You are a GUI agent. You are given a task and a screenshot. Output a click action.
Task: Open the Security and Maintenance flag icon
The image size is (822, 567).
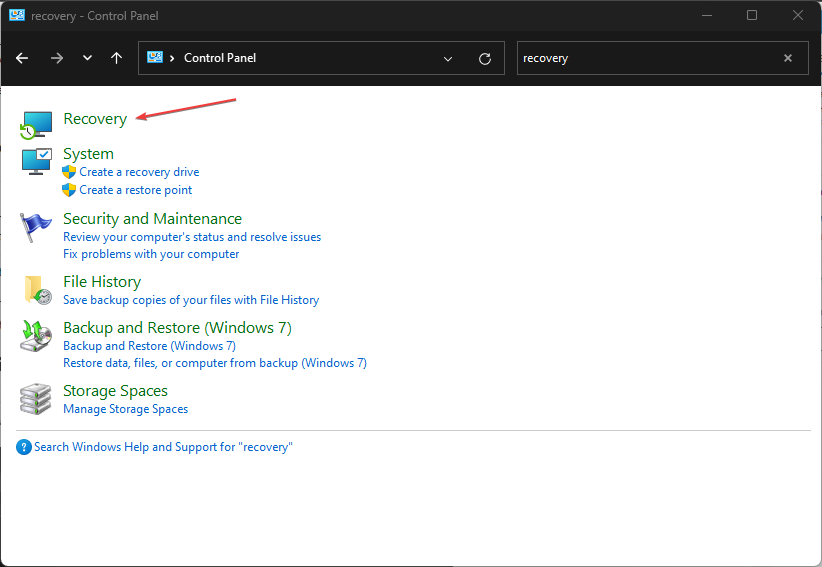(x=36, y=226)
